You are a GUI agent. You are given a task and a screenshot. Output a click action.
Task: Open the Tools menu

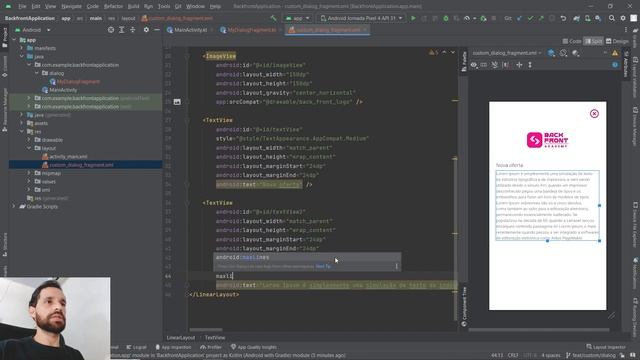164,7
